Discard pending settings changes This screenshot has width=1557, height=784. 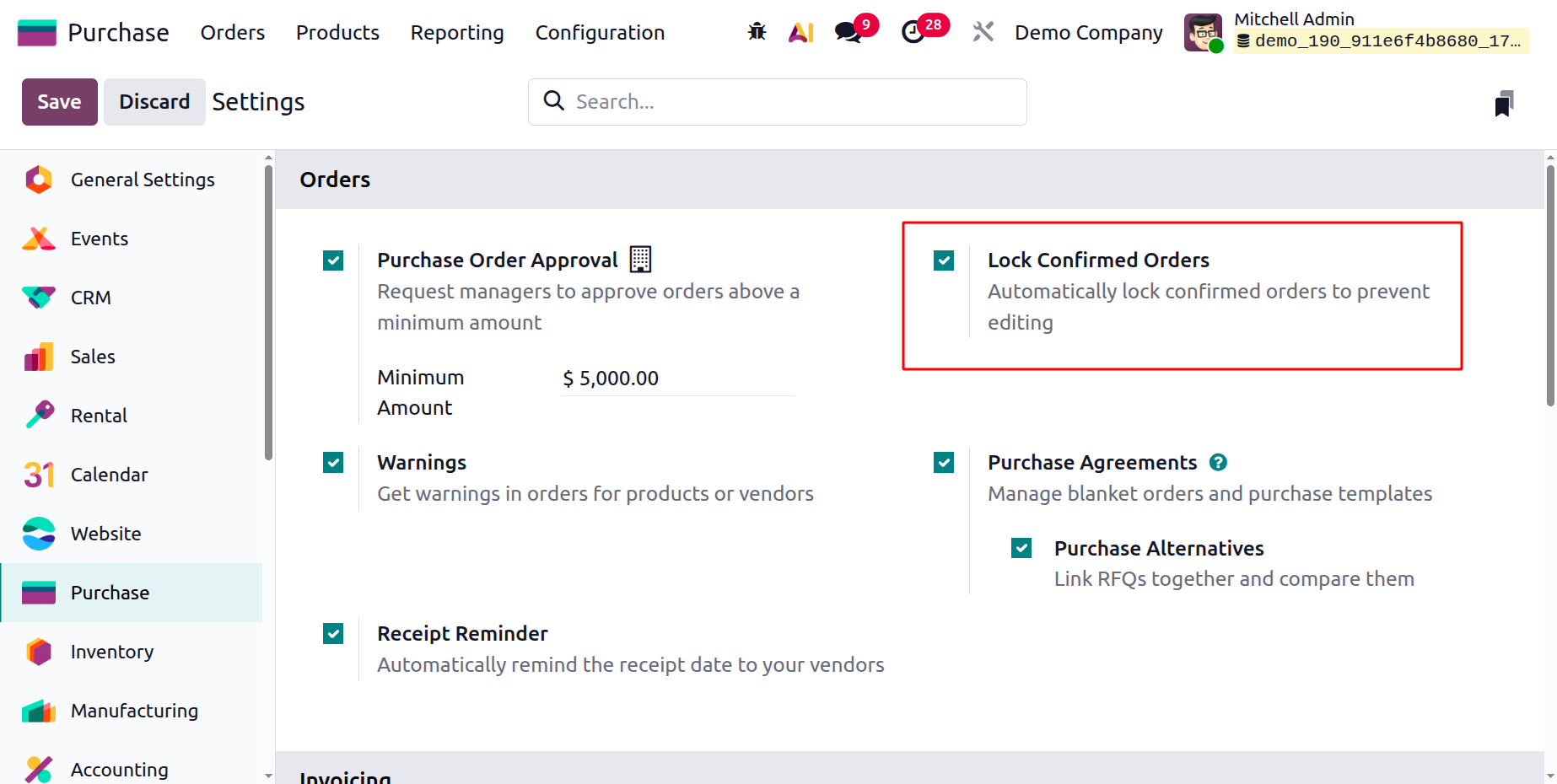154,101
